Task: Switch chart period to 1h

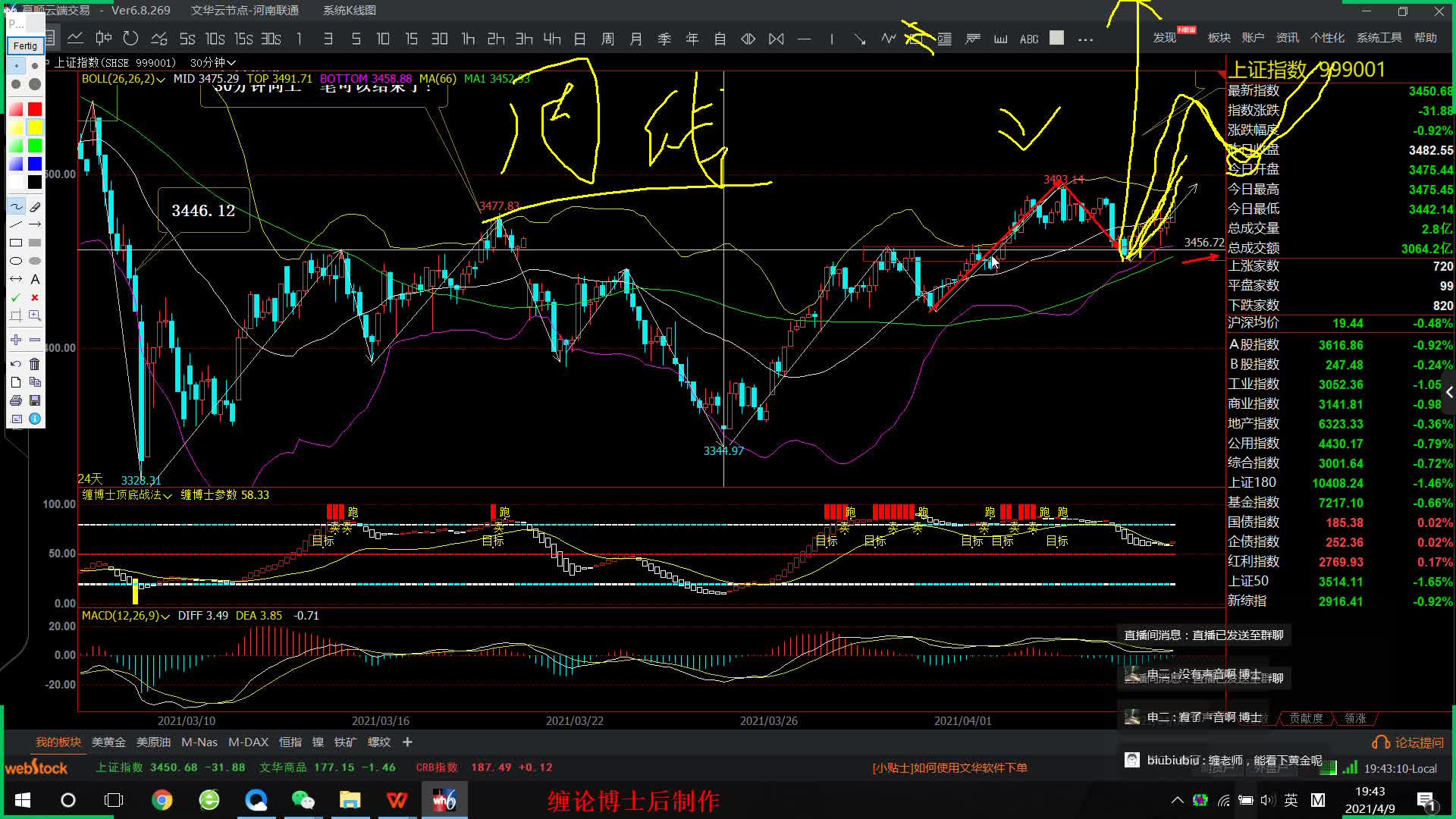Action: tap(468, 39)
